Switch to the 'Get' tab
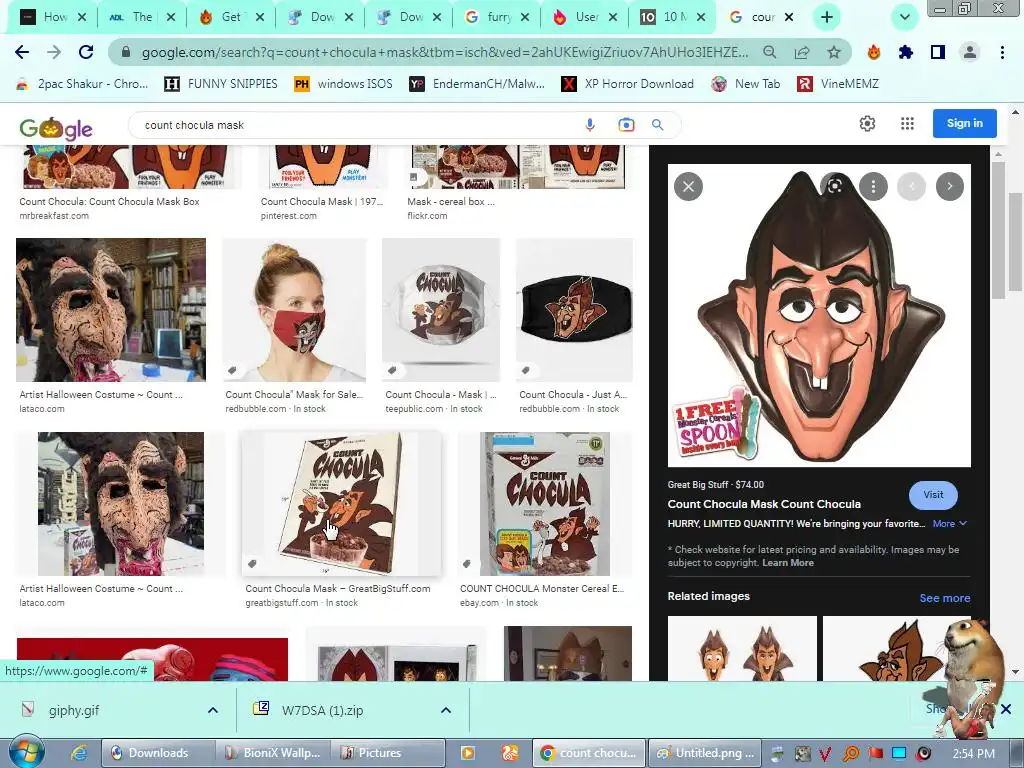 (231, 17)
